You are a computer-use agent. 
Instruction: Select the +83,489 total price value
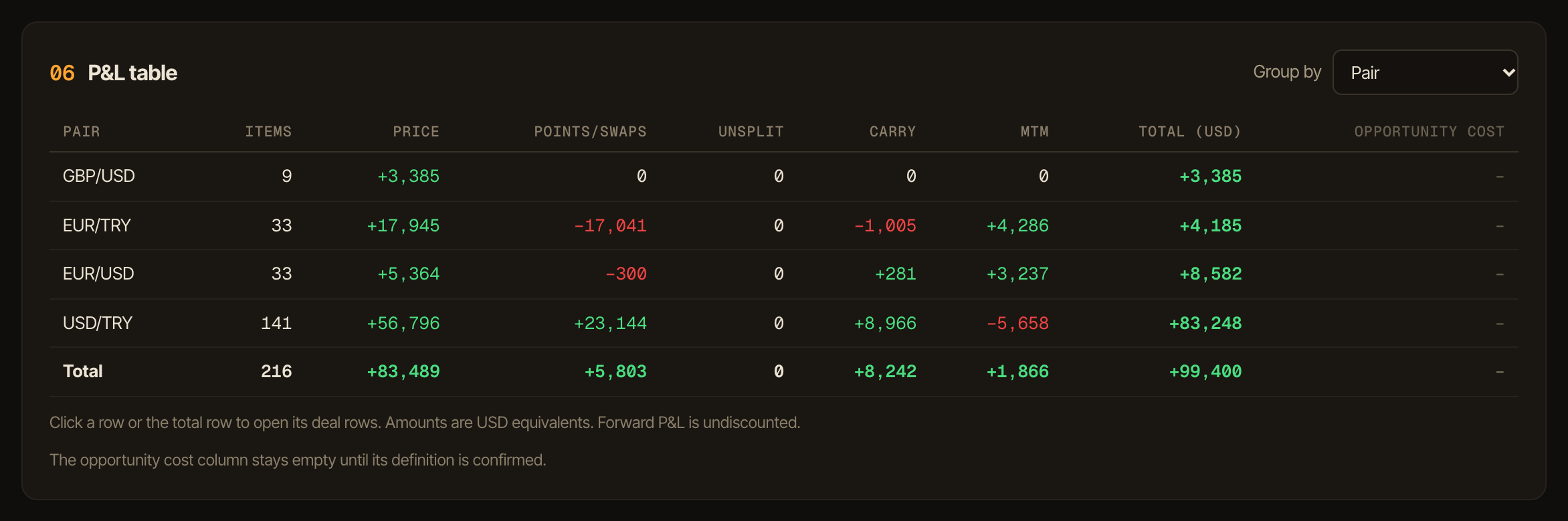(x=403, y=372)
